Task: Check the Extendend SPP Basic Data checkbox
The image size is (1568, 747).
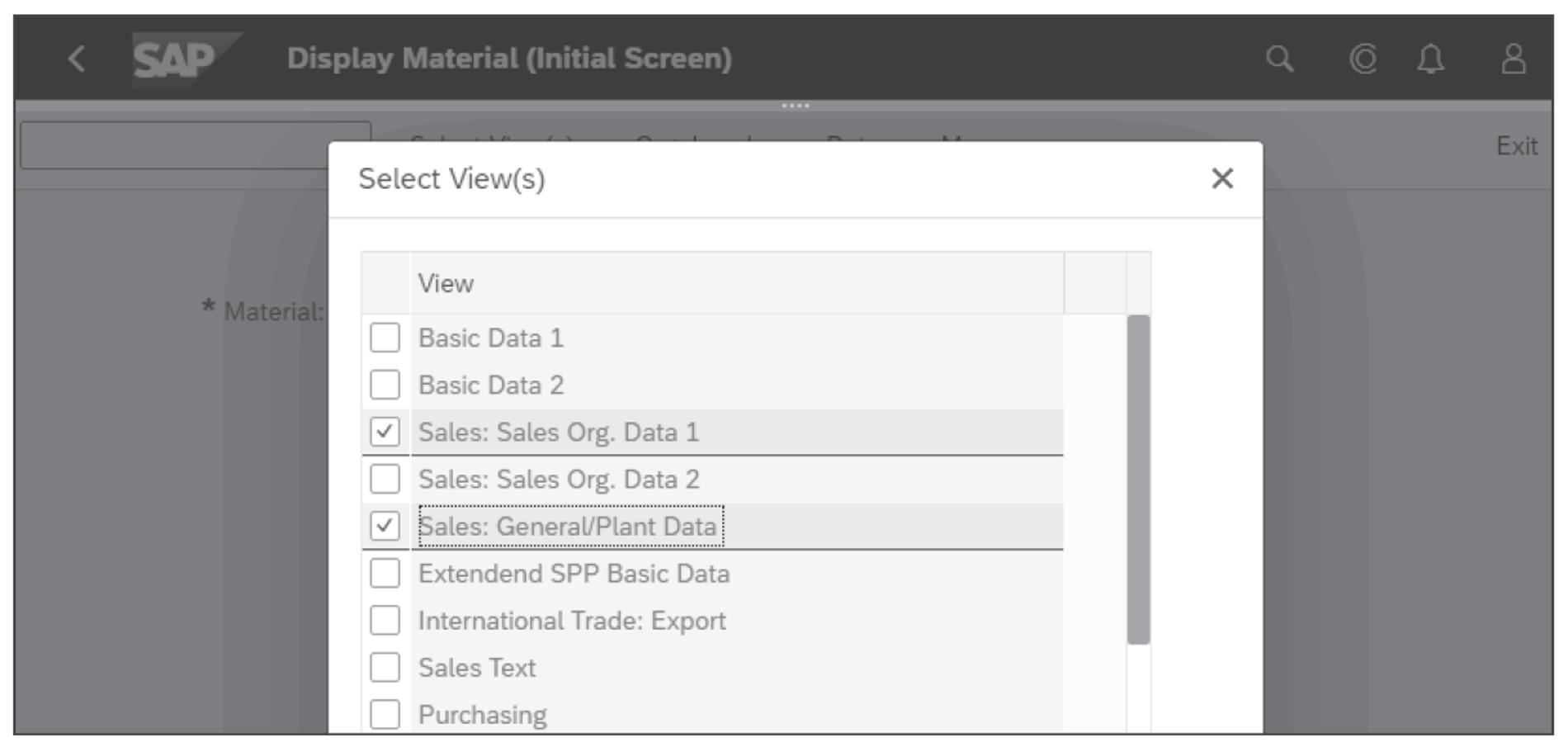Action: click(x=385, y=573)
